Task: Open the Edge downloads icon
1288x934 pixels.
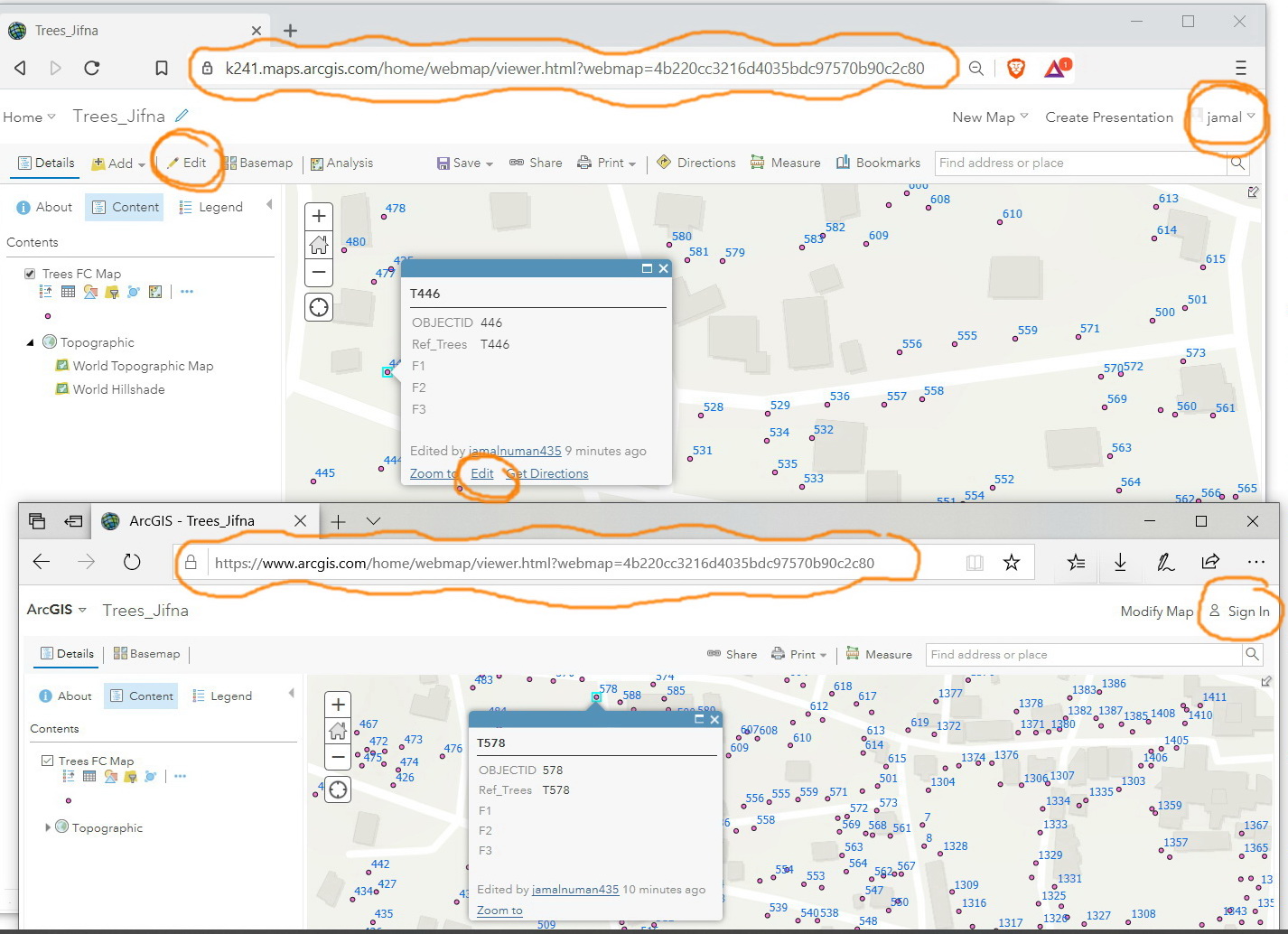Action: pyautogui.click(x=1120, y=563)
